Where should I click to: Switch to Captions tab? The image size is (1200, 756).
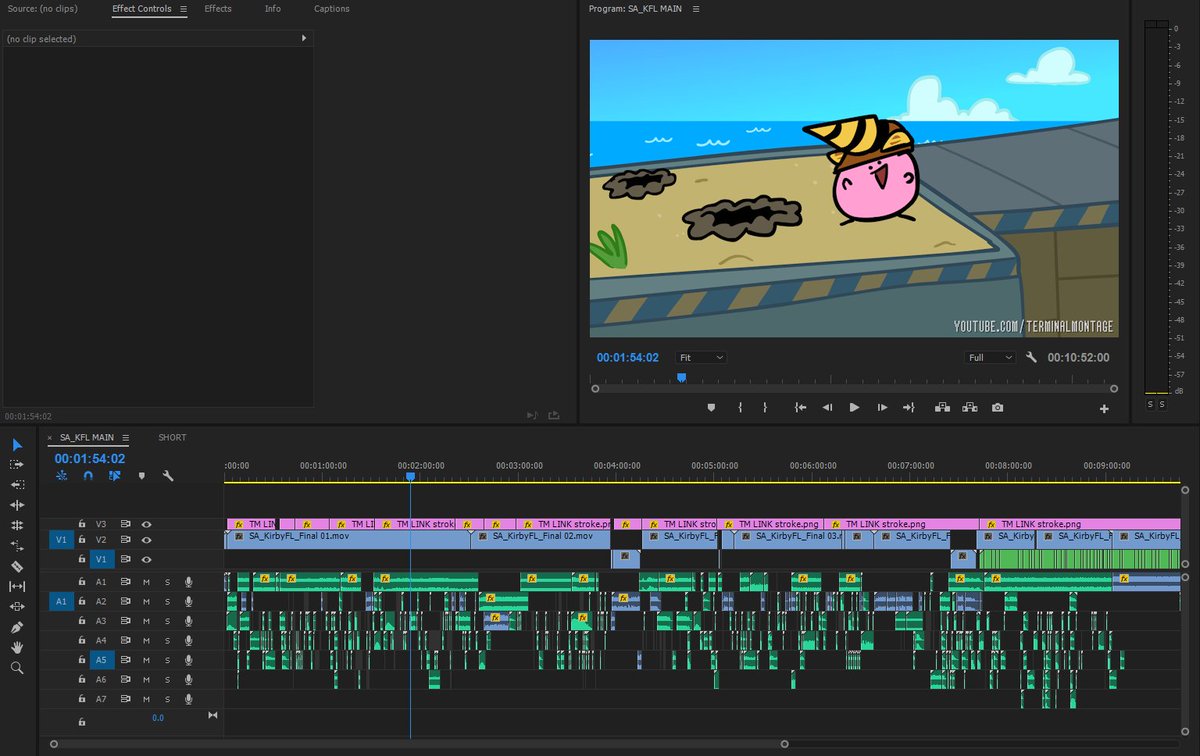click(332, 9)
